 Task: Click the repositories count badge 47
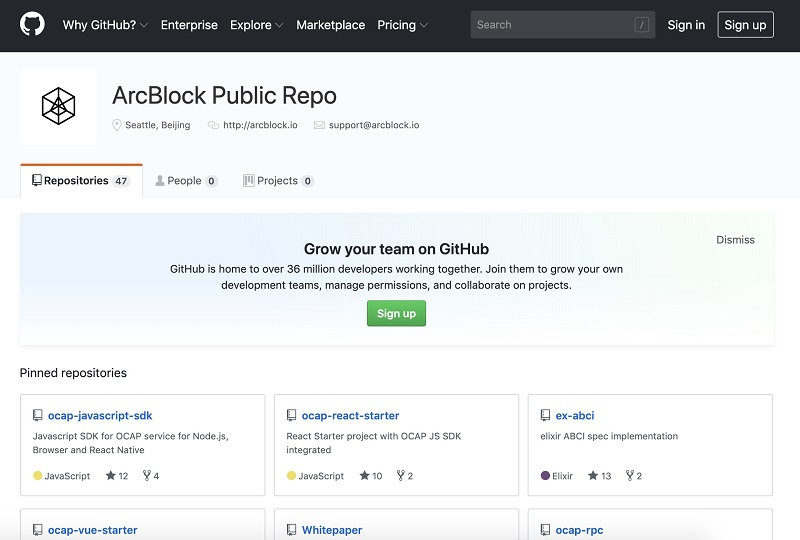pyautogui.click(x=121, y=181)
